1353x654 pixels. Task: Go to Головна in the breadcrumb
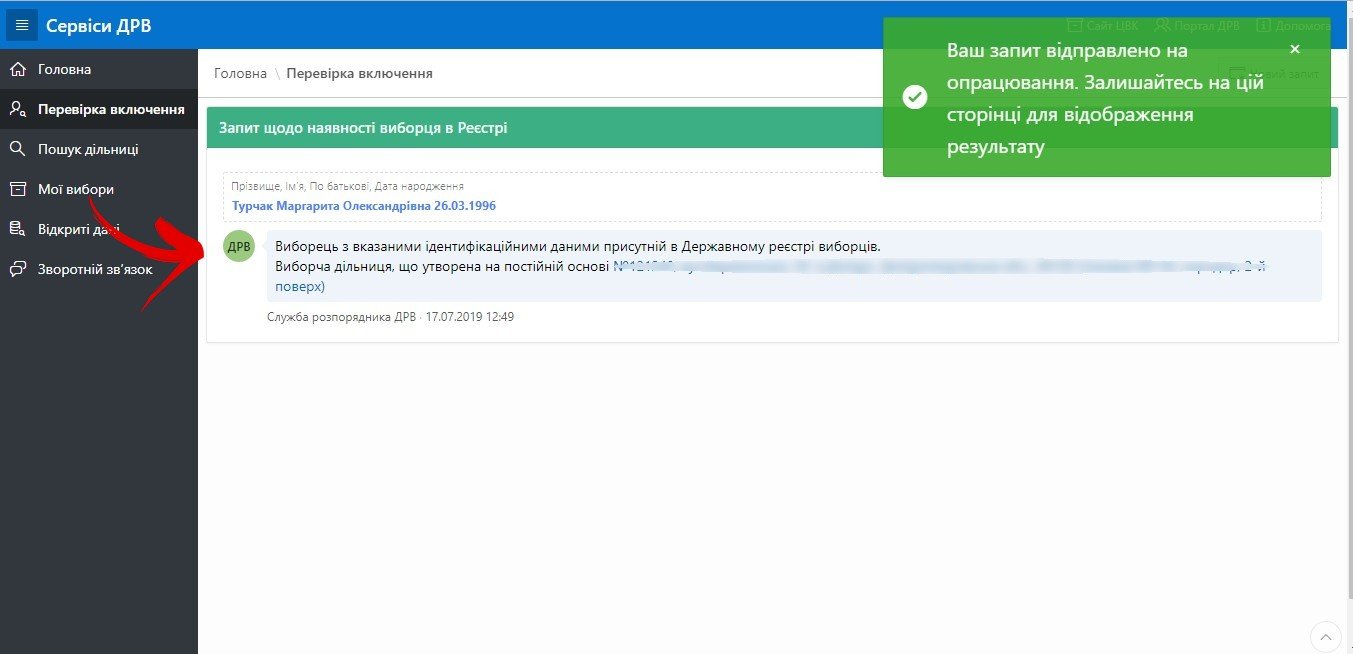[240, 73]
